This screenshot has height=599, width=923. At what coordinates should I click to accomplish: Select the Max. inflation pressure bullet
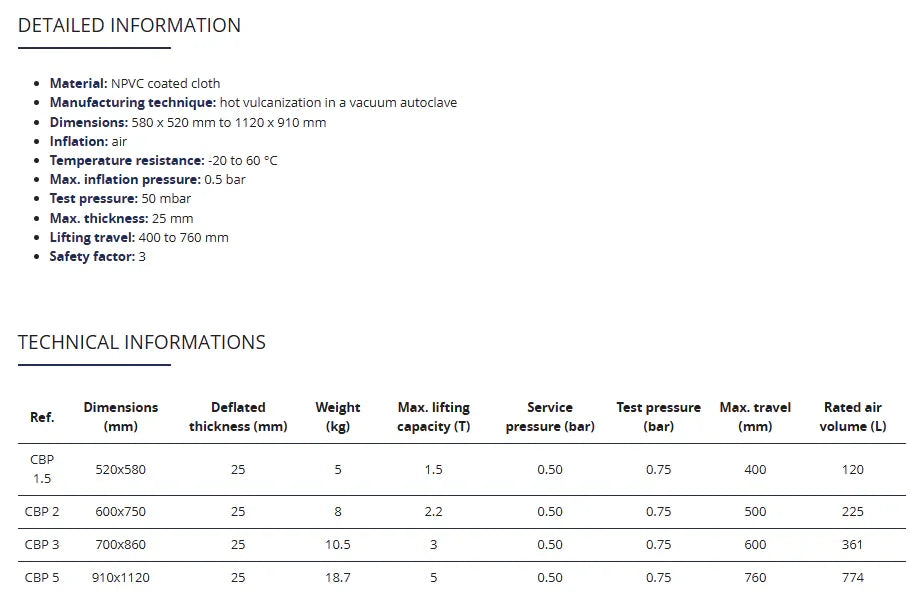147,180
